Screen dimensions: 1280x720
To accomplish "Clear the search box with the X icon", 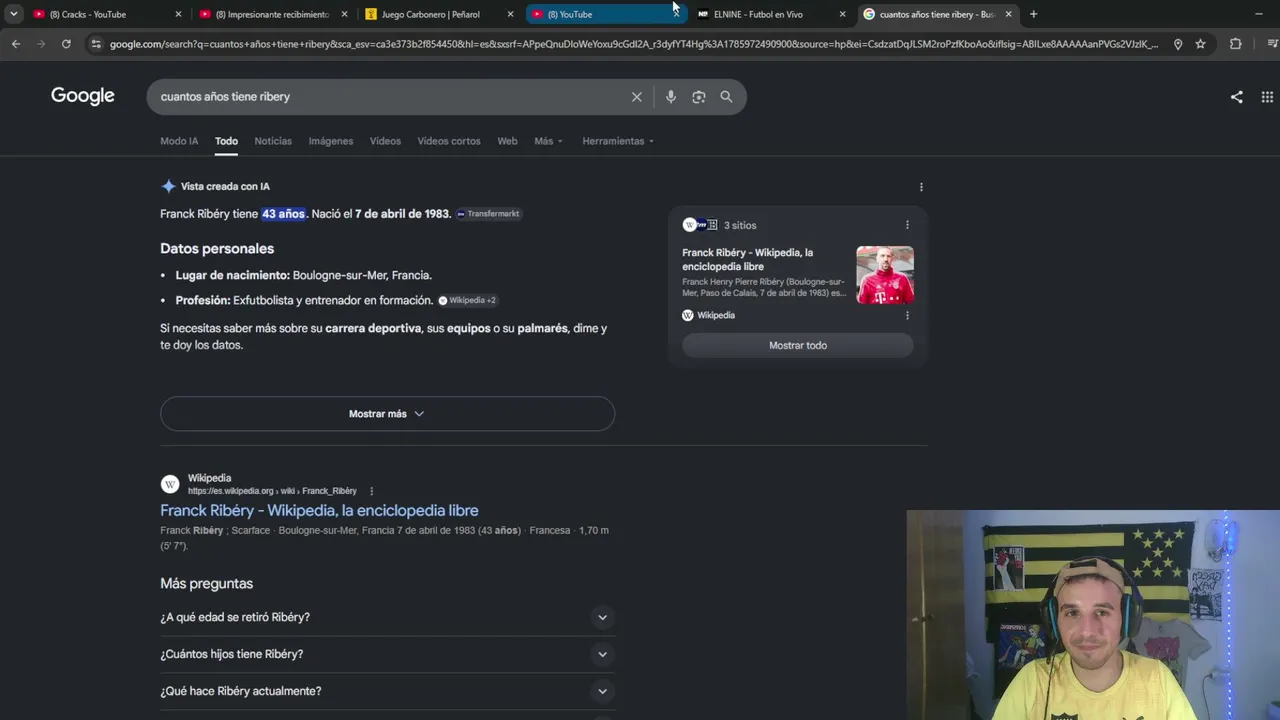I will click(636, 97).
